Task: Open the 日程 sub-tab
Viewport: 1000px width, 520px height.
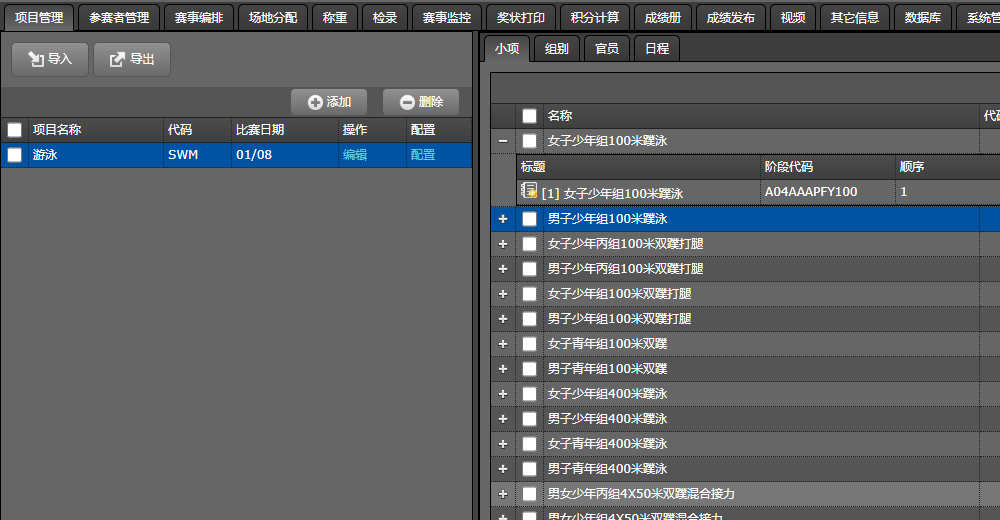Action: (657, 48)
